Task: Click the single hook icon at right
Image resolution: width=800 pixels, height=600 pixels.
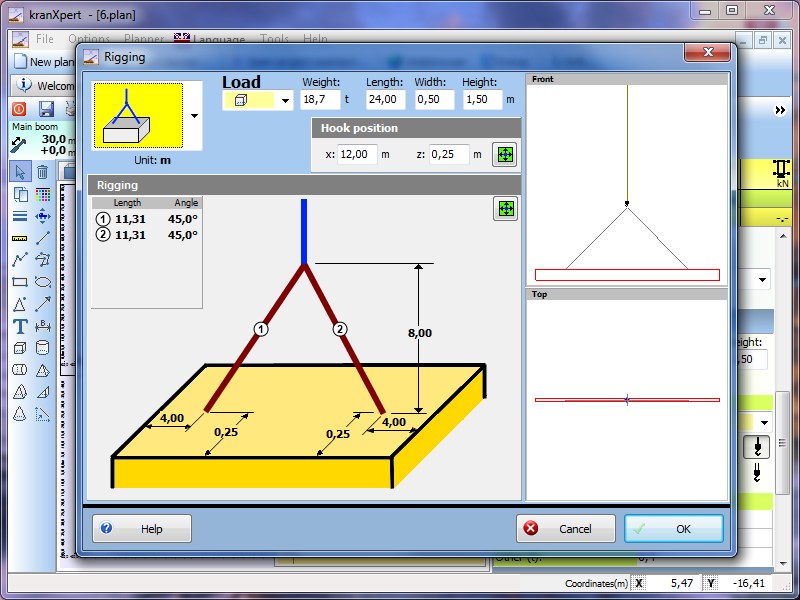Action: pyautogui.click(x=757, y=446)
